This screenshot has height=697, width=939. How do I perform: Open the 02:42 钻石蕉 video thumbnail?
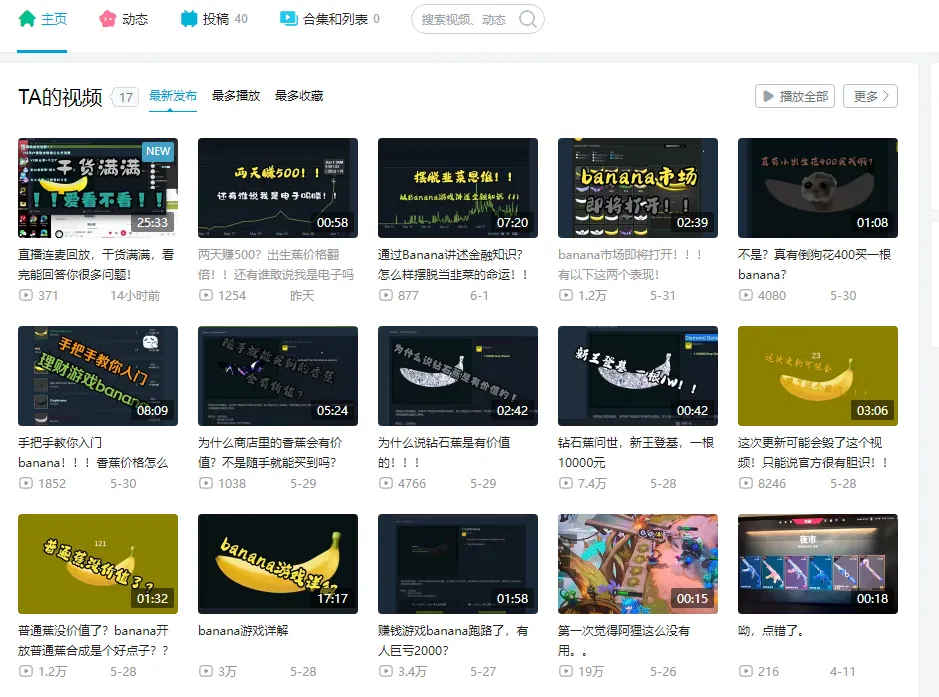(458, 376)
